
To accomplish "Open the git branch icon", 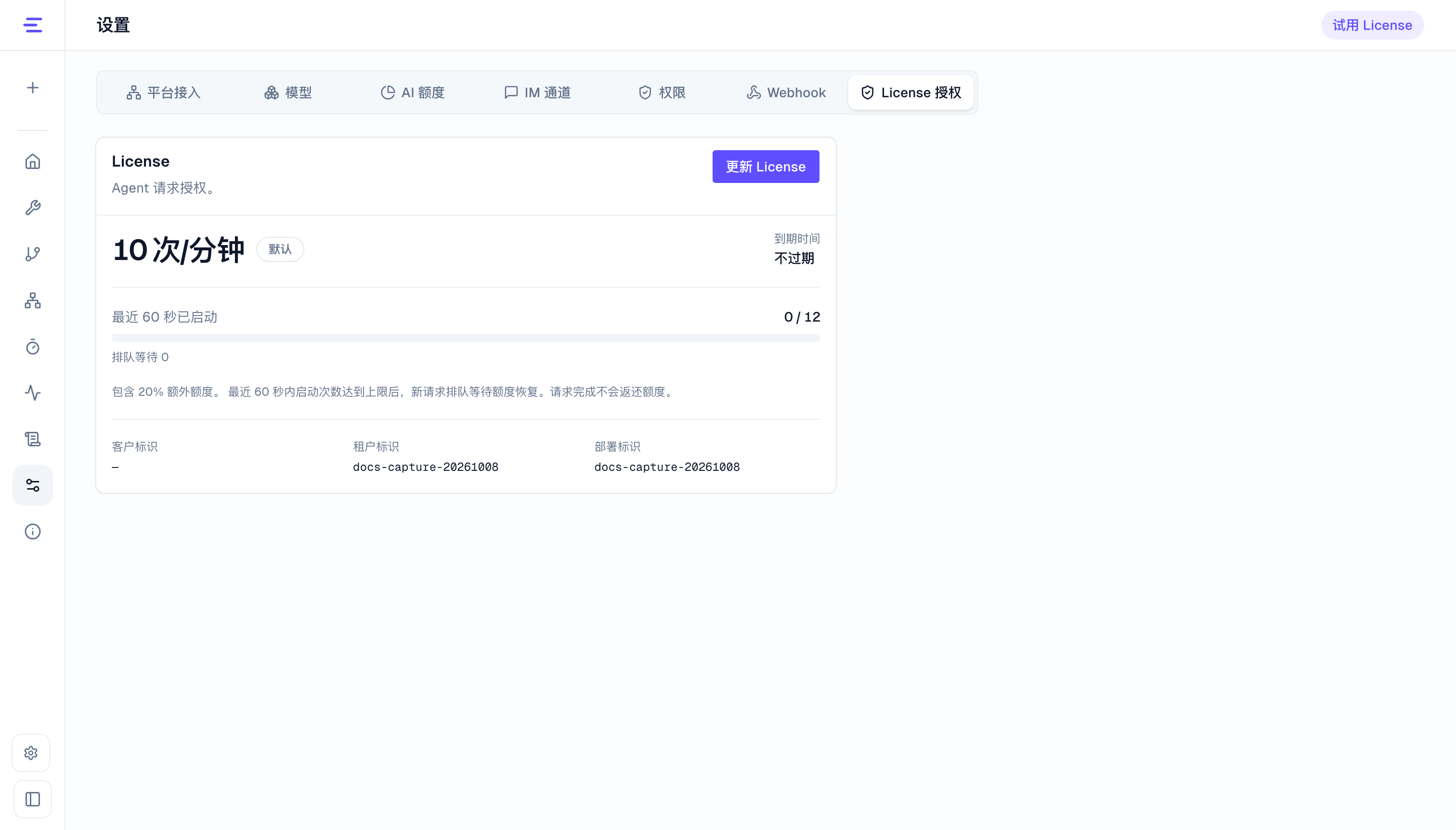I will (32, 254).
